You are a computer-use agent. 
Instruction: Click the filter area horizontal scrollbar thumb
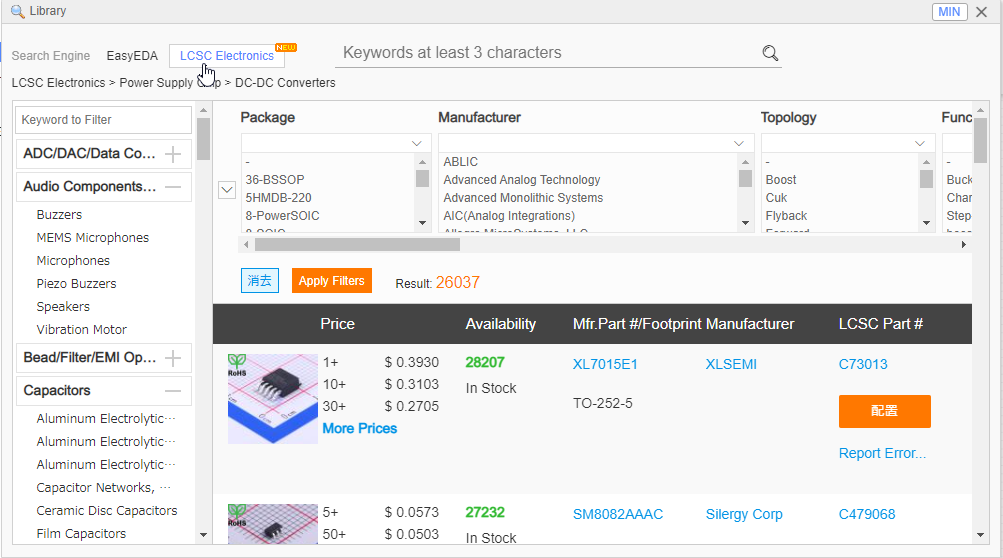[357, 244]
